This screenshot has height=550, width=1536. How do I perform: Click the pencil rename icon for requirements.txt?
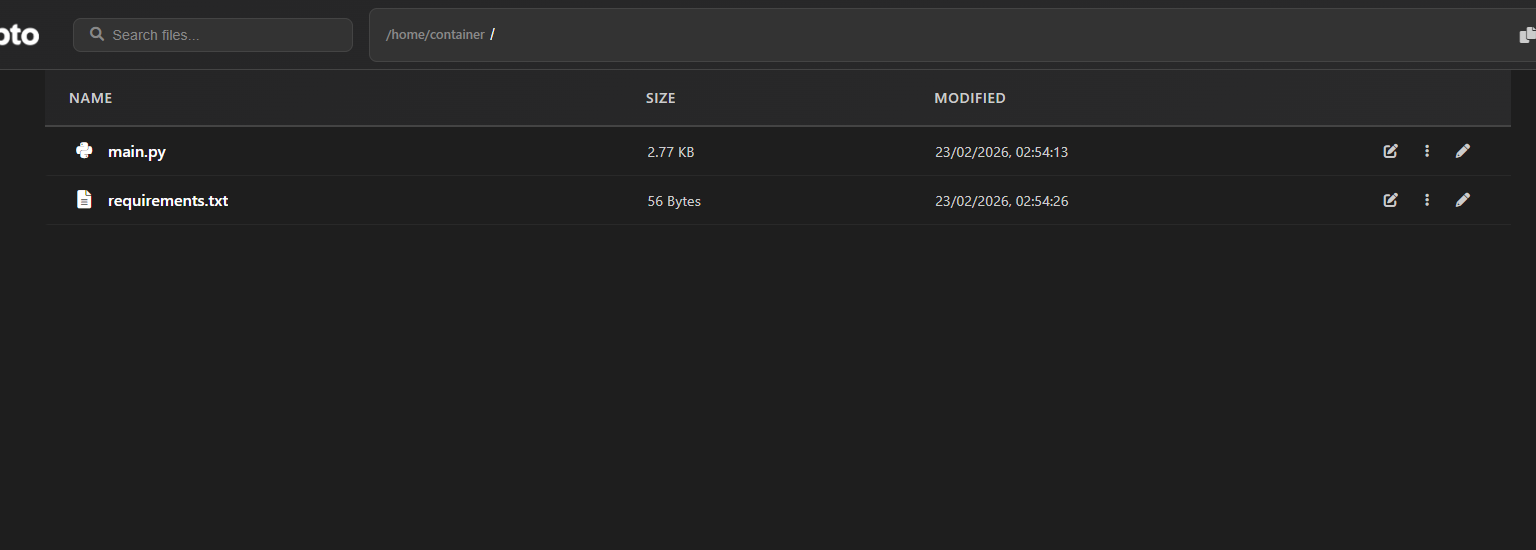point(1463,200)
